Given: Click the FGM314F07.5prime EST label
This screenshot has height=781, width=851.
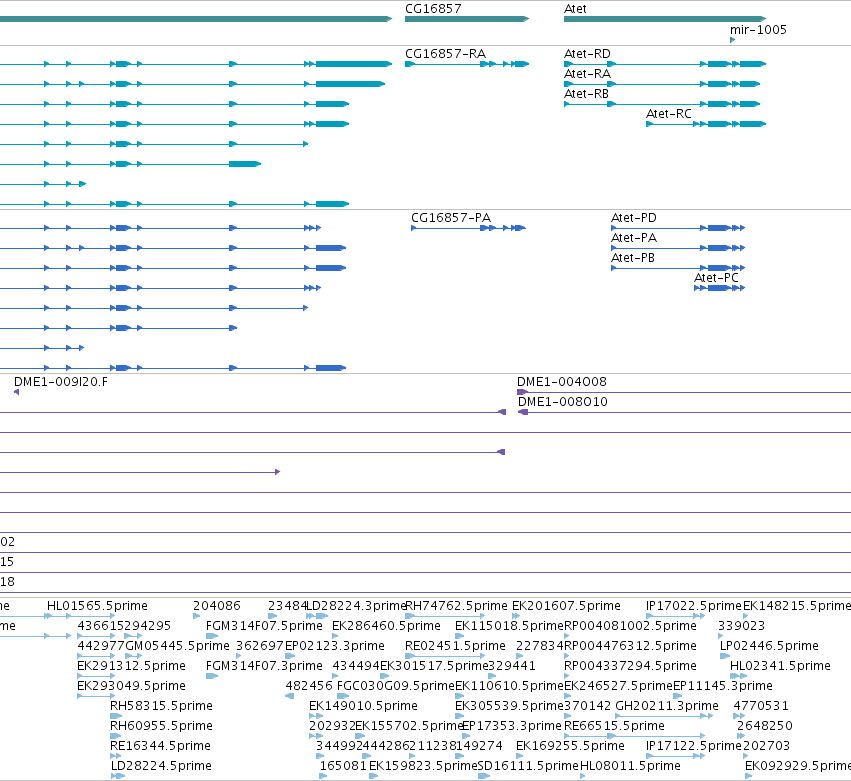Looking at the screenshot, I should (x=264, y=626).
